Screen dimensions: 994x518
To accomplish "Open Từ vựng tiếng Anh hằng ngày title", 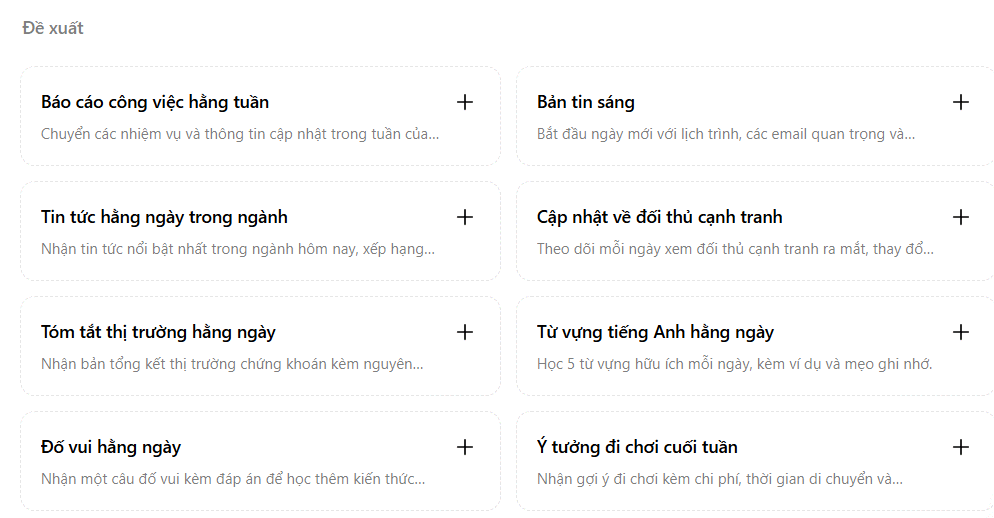I will coord(655,332).
